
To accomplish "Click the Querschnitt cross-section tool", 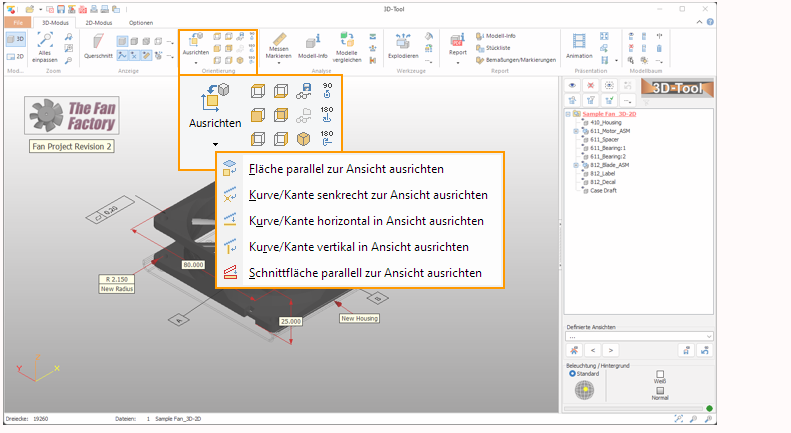I will tap(98, 44).
